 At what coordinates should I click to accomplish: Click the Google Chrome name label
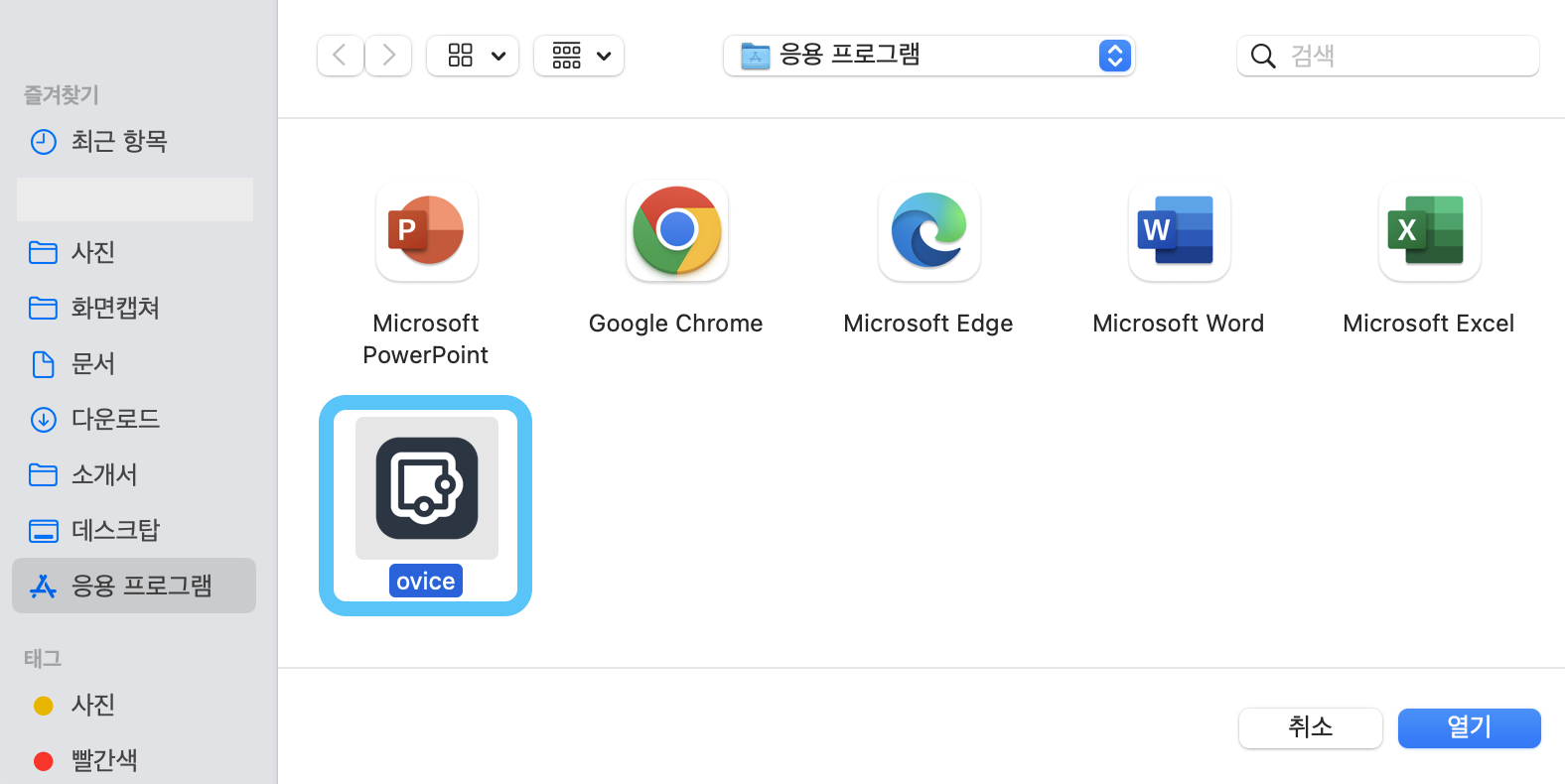click(676, 324)
